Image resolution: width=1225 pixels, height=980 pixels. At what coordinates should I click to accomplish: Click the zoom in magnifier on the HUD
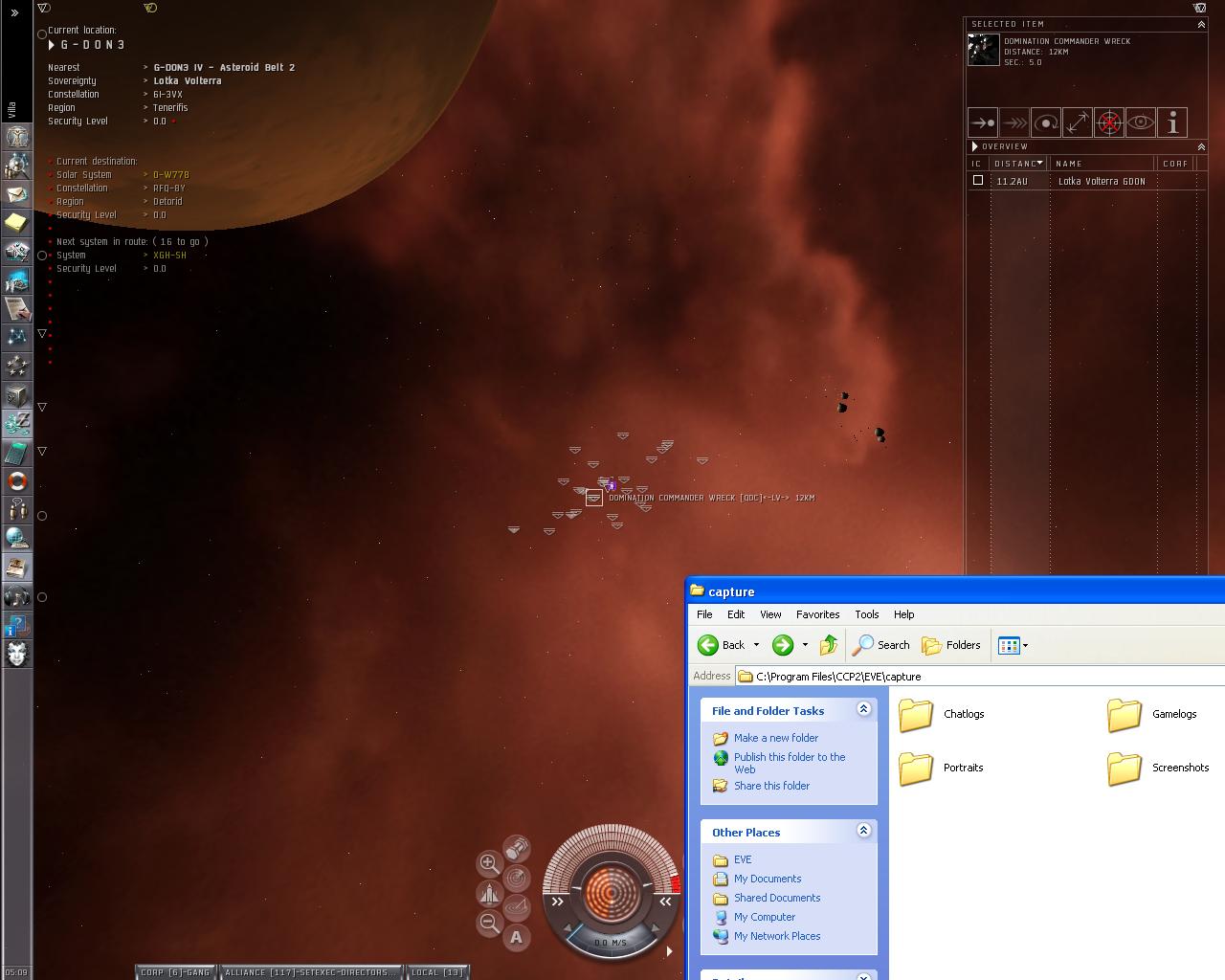click(488, 862)
